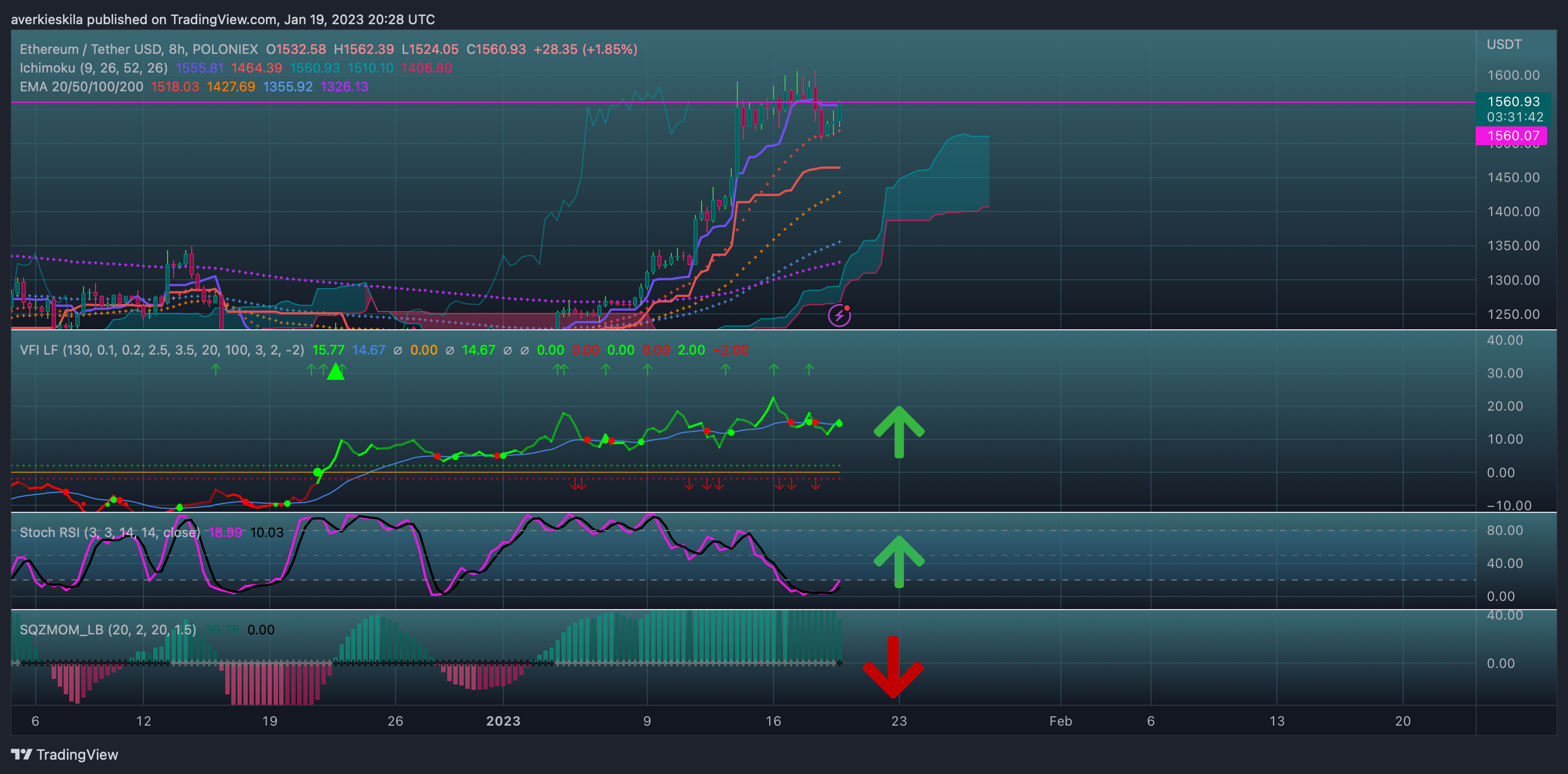This screenshot has height=774, width=1568.
Task: Select the Stoch RSI (3, 3, 14, 14, close) legend
Action: pos(109,532)
